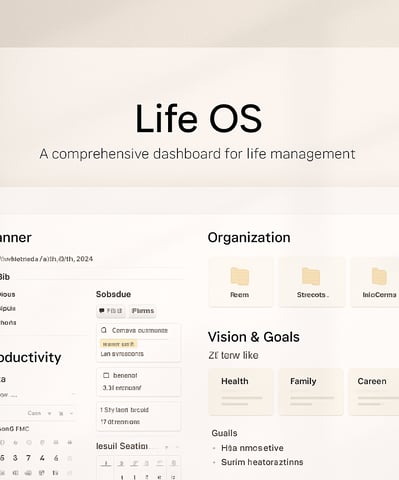The height and width of the screenshot is (480, 399).
Task: Select the 'Surim heatoraztinns' bullet item
Action: point(262,462)
